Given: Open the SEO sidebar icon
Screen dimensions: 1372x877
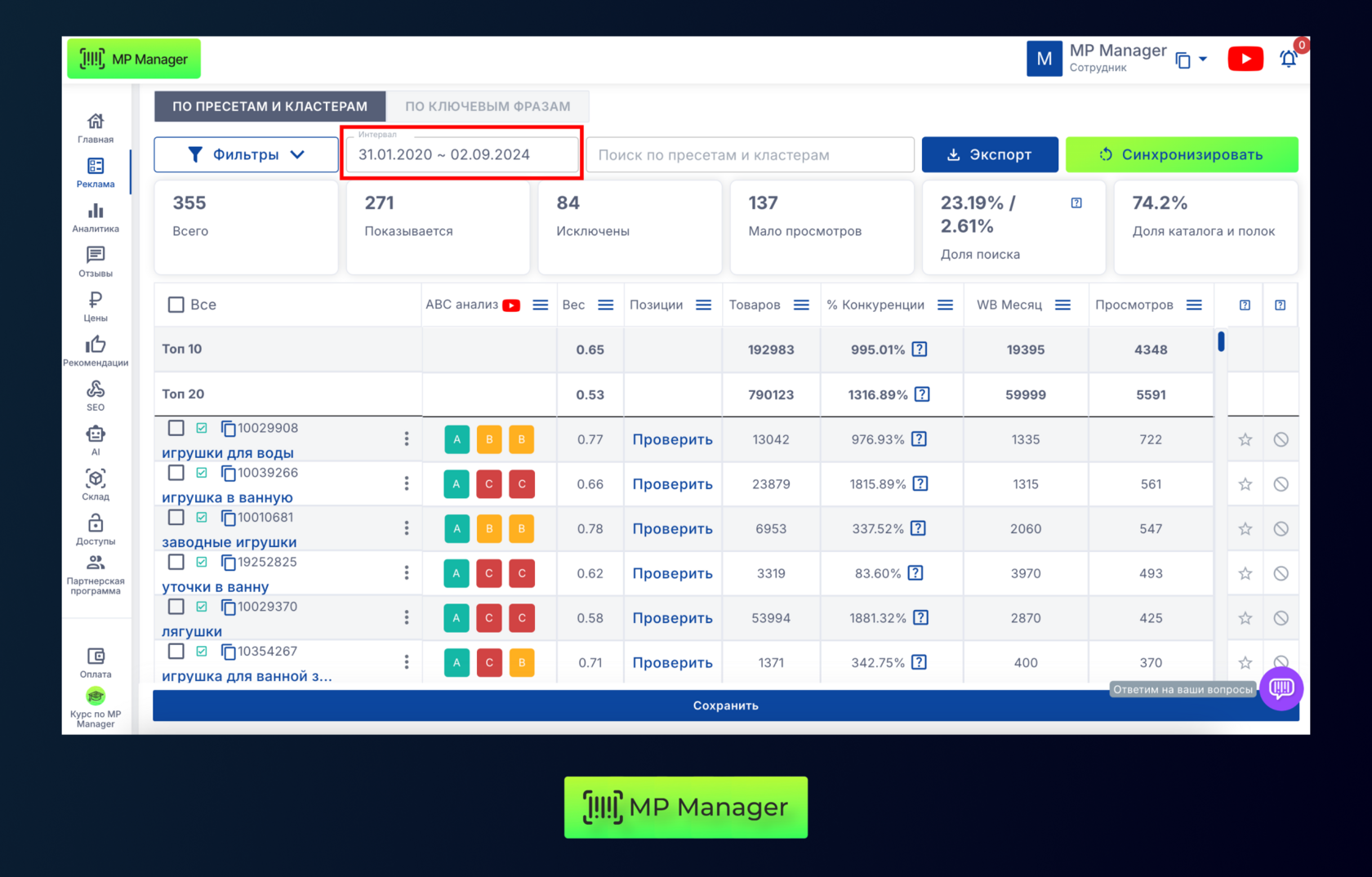Looking at the screenshot, I should click(x=96, y=395).
